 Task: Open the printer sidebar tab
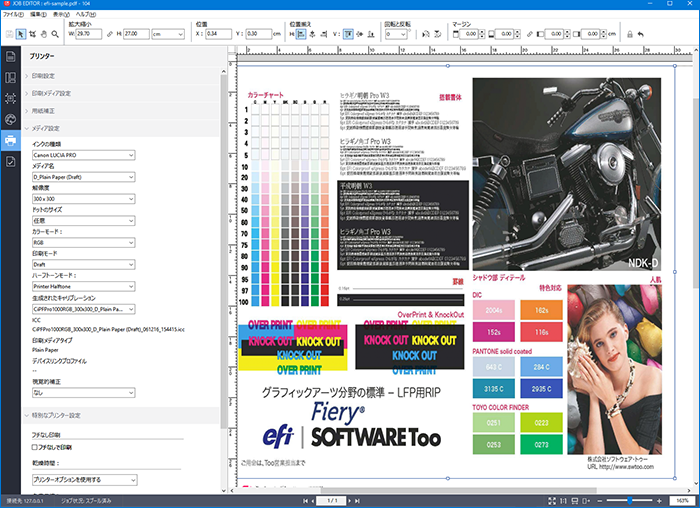10,141
